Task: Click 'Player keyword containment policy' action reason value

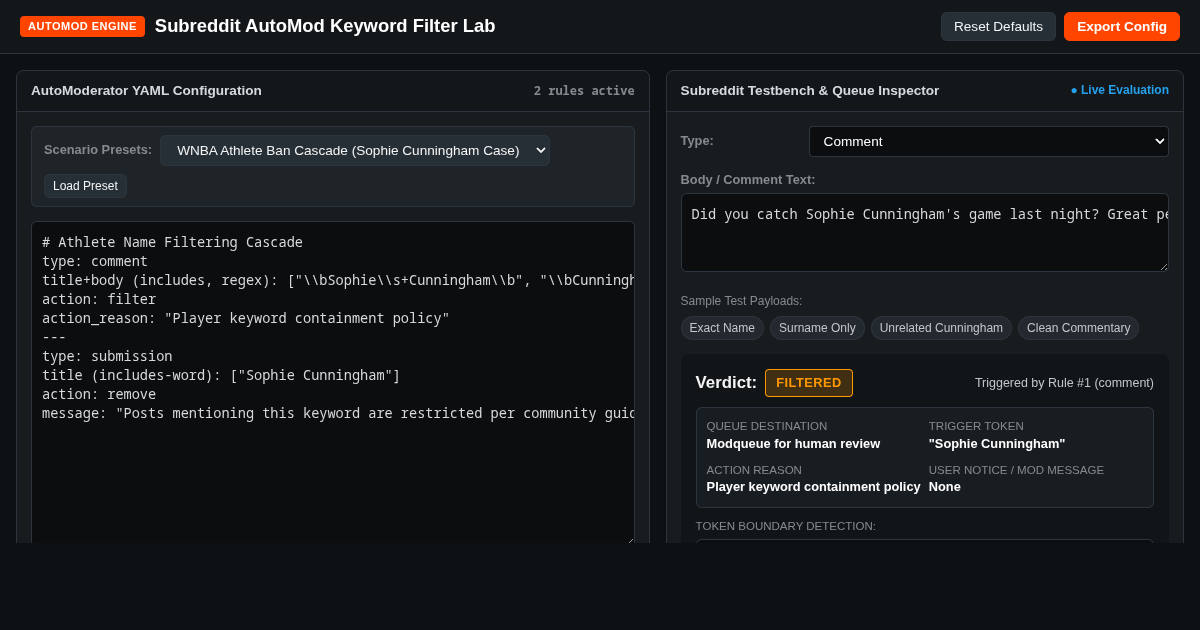Action: pyautogui.click(x=813, y=487)
